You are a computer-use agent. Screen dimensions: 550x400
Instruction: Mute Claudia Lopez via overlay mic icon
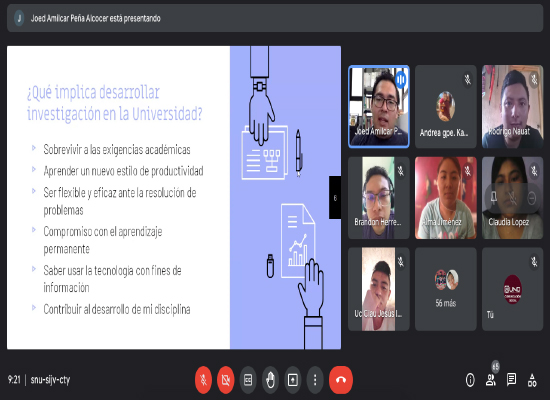click(x=512, y=199)
